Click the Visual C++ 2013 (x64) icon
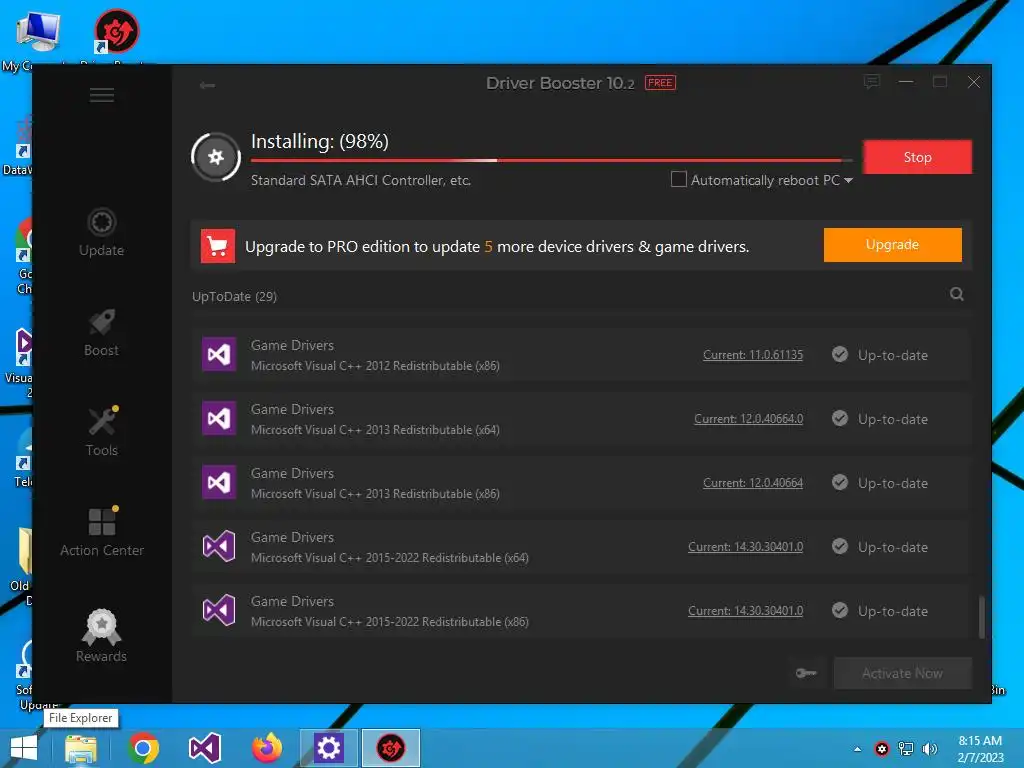Viewport: 1024px width, 768px height. click(x=219, y=418)
